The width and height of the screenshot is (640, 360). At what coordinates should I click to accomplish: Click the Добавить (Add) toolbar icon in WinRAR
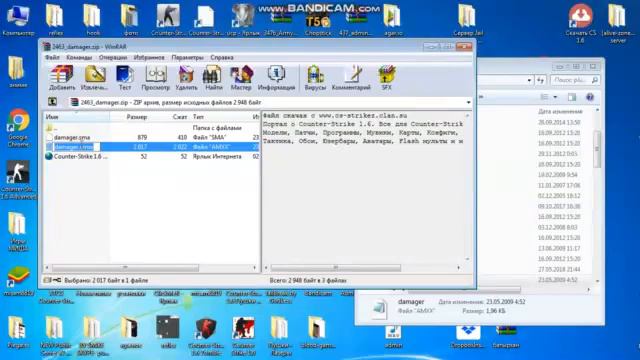pos(62,78)
